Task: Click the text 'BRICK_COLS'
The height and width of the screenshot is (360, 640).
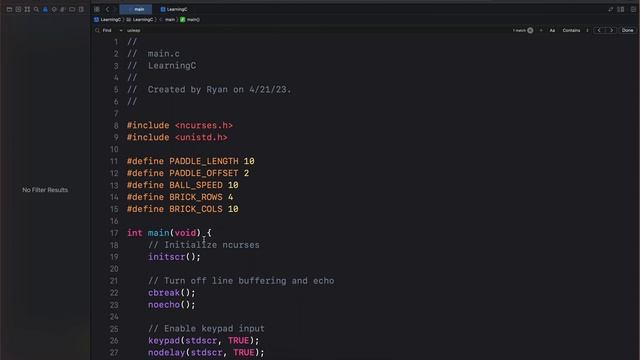Action: pos(196,209)
